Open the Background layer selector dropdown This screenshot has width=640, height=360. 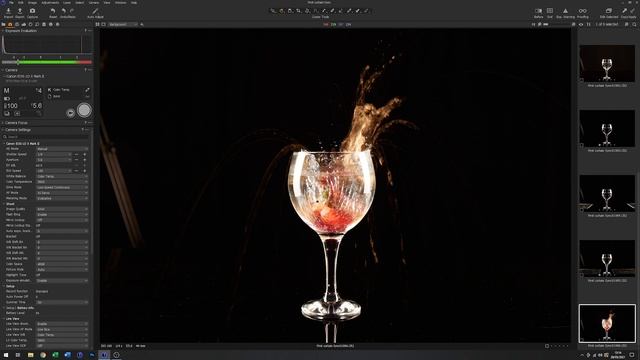[x=122, y=24]
